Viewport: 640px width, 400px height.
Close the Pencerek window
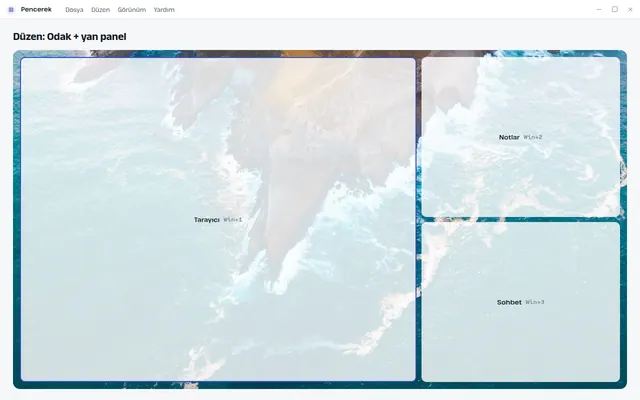(630, 9)
